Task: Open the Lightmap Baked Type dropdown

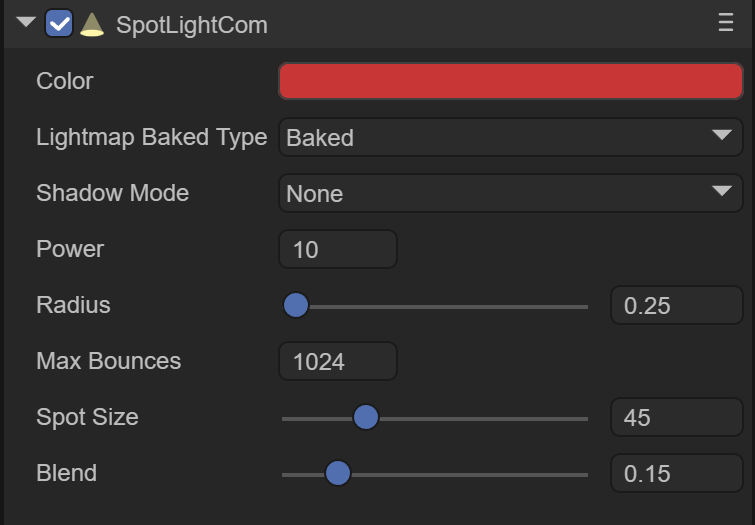Action: click(x=510, y=137)
